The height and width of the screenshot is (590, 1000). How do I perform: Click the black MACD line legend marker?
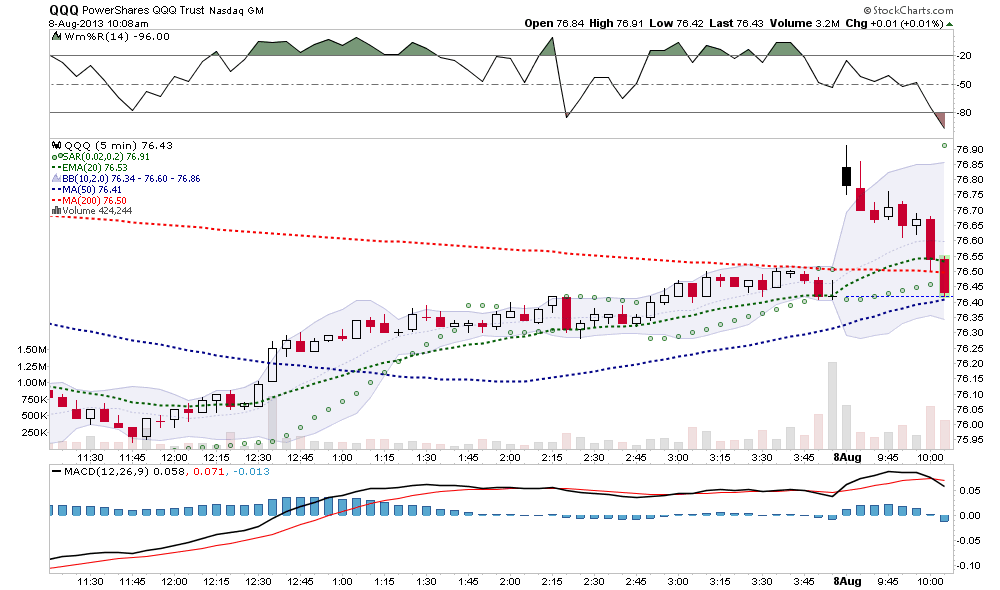click(56, 471)
